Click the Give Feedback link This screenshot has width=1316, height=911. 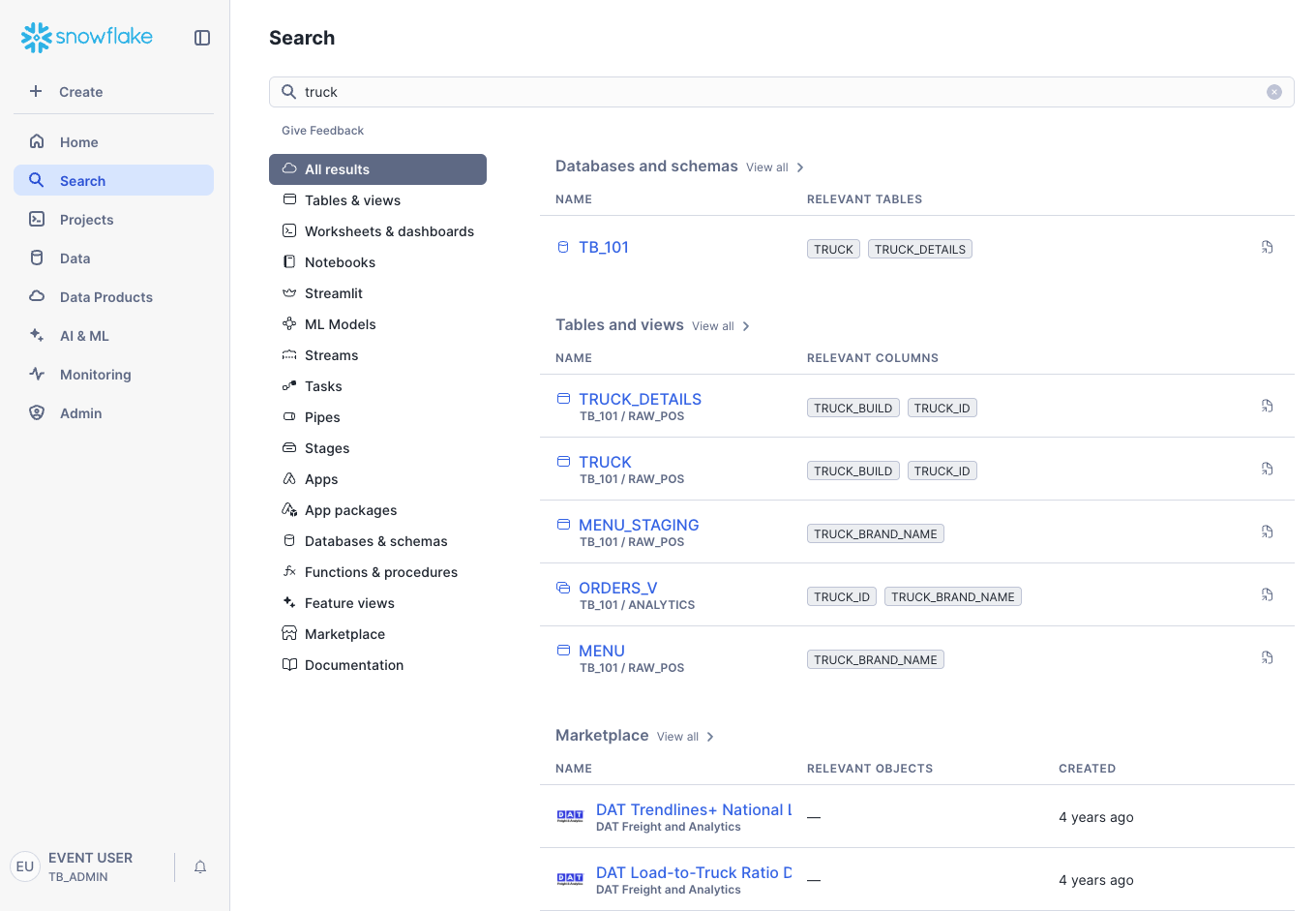[x=322, y=130]
